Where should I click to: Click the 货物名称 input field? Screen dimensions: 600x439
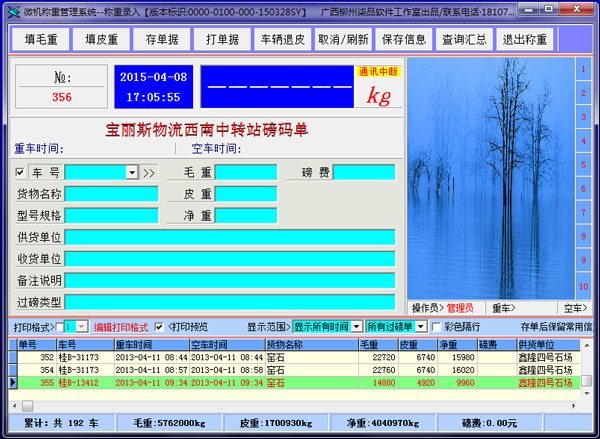coord(111,194)
